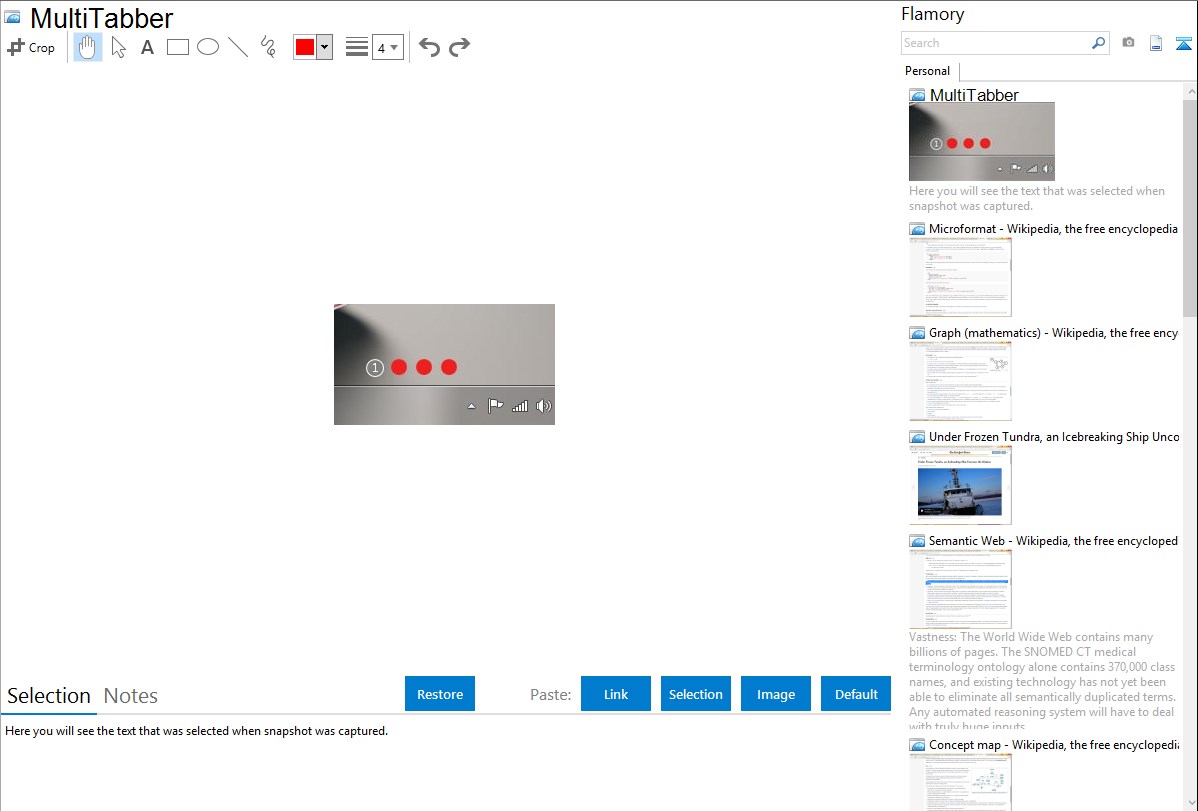Click the blue upload icon at top right
Screen dimensions: 1198x811
pyautogui.click(x=1183, y=43)
